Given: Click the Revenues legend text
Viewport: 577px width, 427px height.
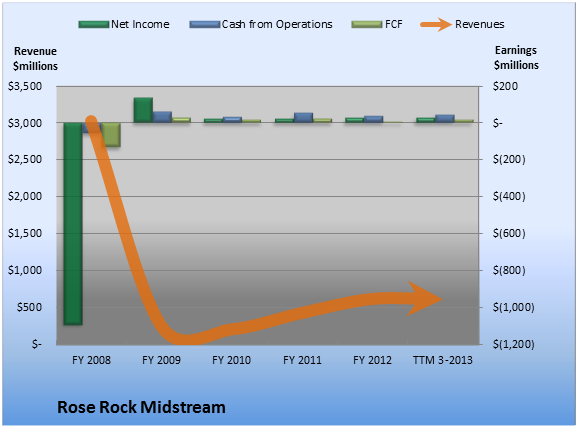Looking at the screenshot, I should point(479,24).
